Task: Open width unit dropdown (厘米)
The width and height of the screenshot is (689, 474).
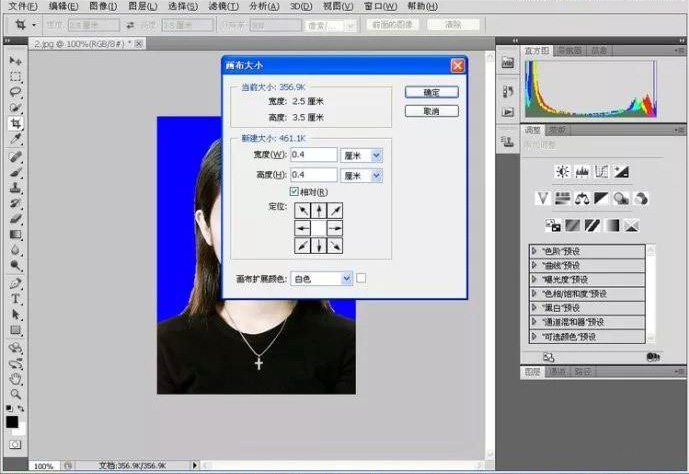Action: coord(362,155)
